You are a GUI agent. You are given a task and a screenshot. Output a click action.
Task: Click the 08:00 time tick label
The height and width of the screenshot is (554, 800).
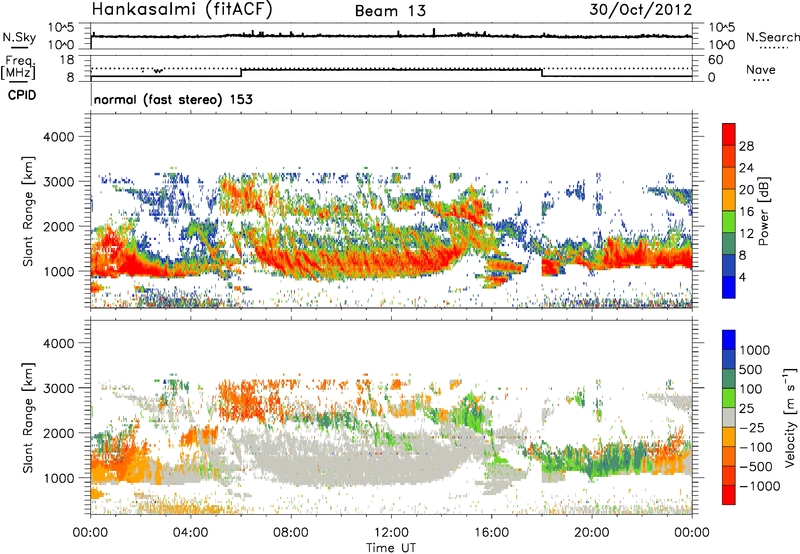coord(291,533)
